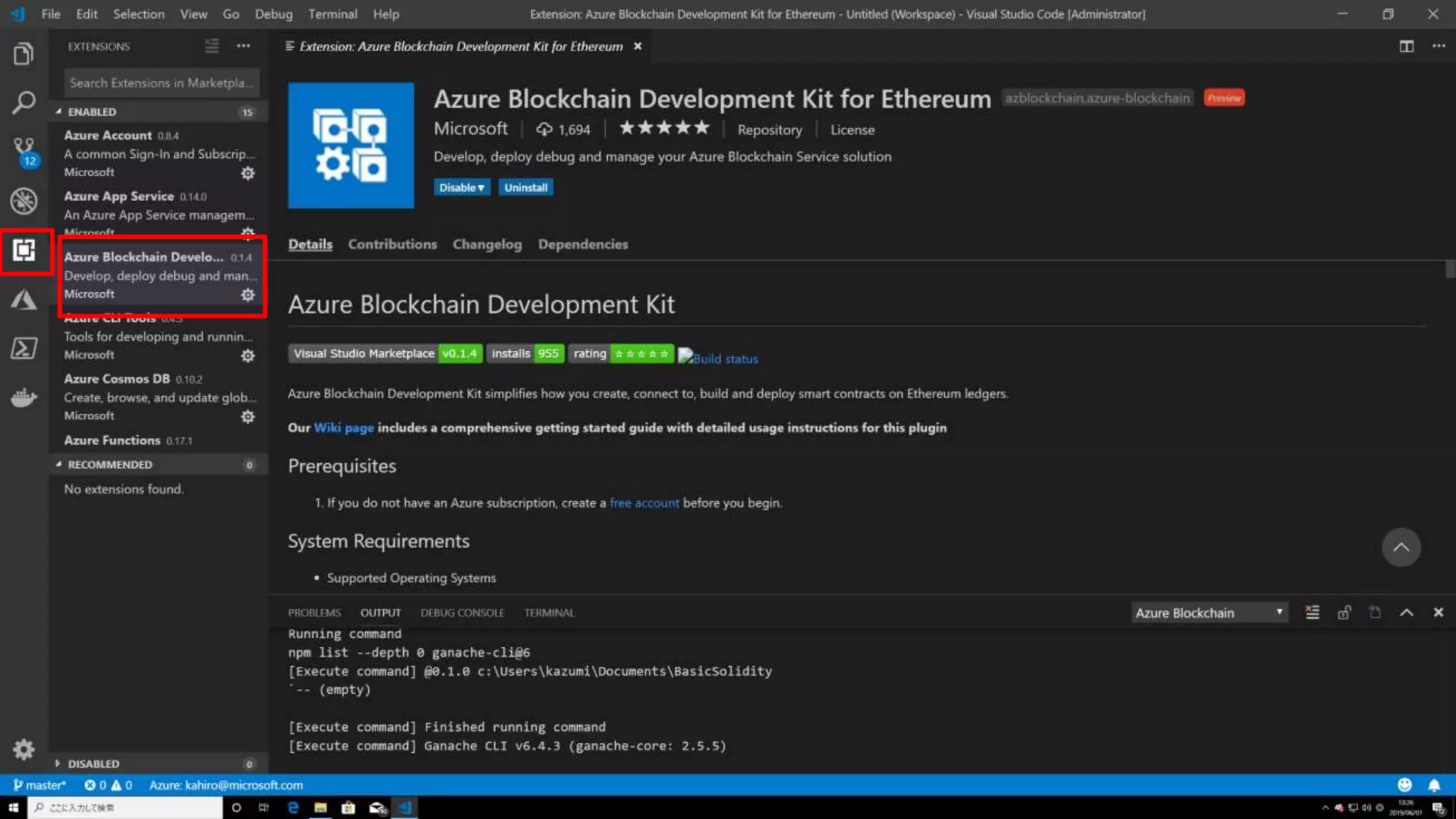1456x819 pixels.
Task: Toggle output scroll lock icon
Action: pyautogui.click(x=1344, y=613)
